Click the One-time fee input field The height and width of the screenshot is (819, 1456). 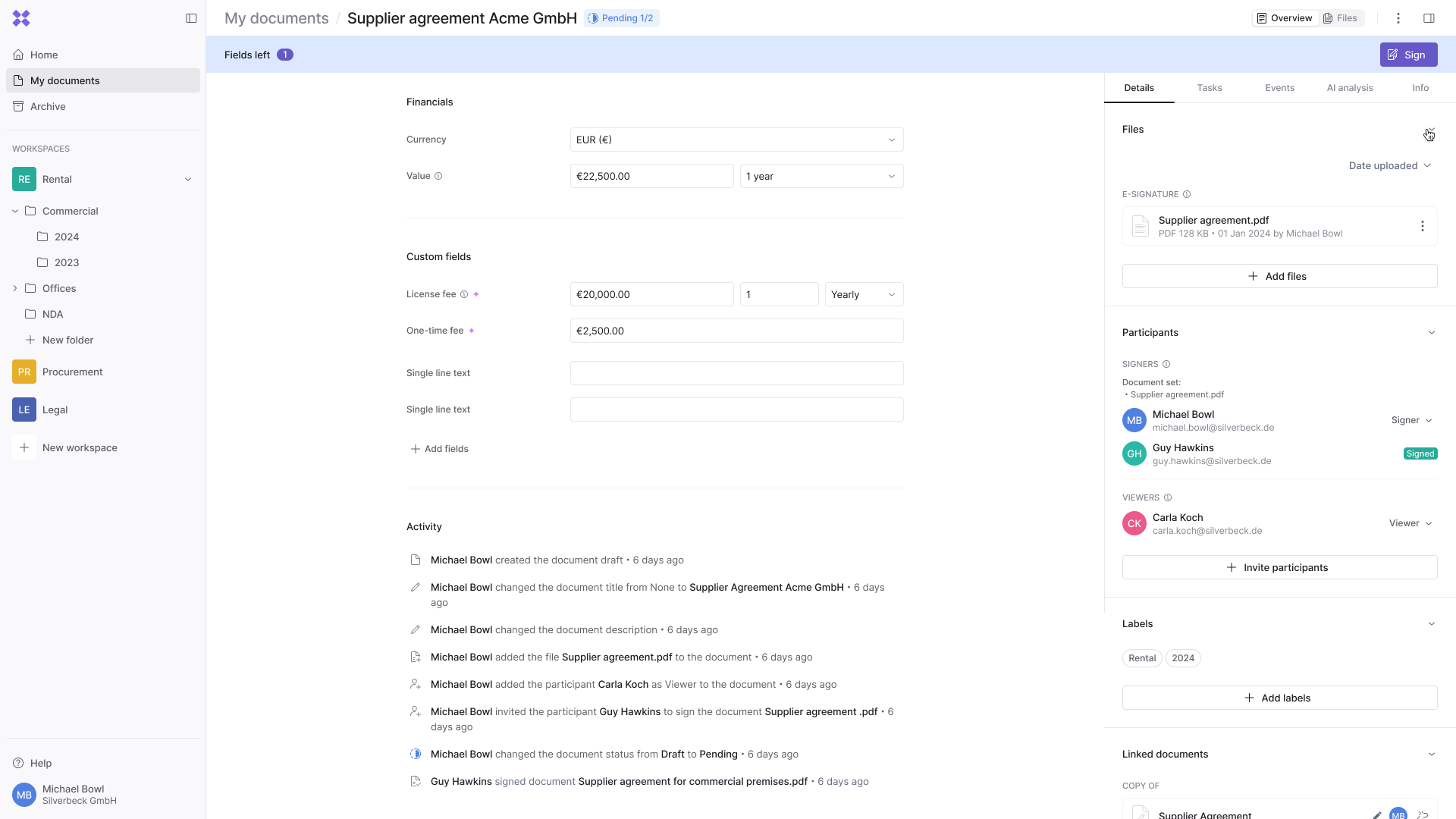click(x=736, y=331)
